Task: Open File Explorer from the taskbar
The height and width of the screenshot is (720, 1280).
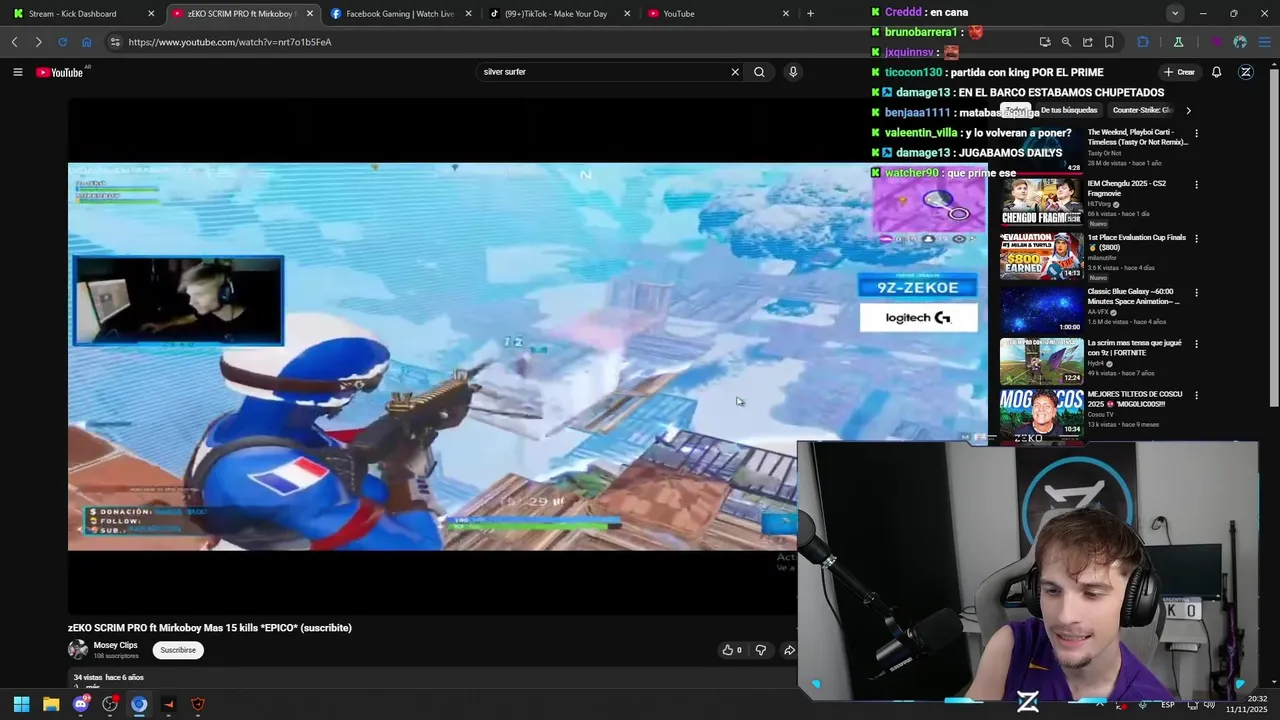Action: click(51, 704)
